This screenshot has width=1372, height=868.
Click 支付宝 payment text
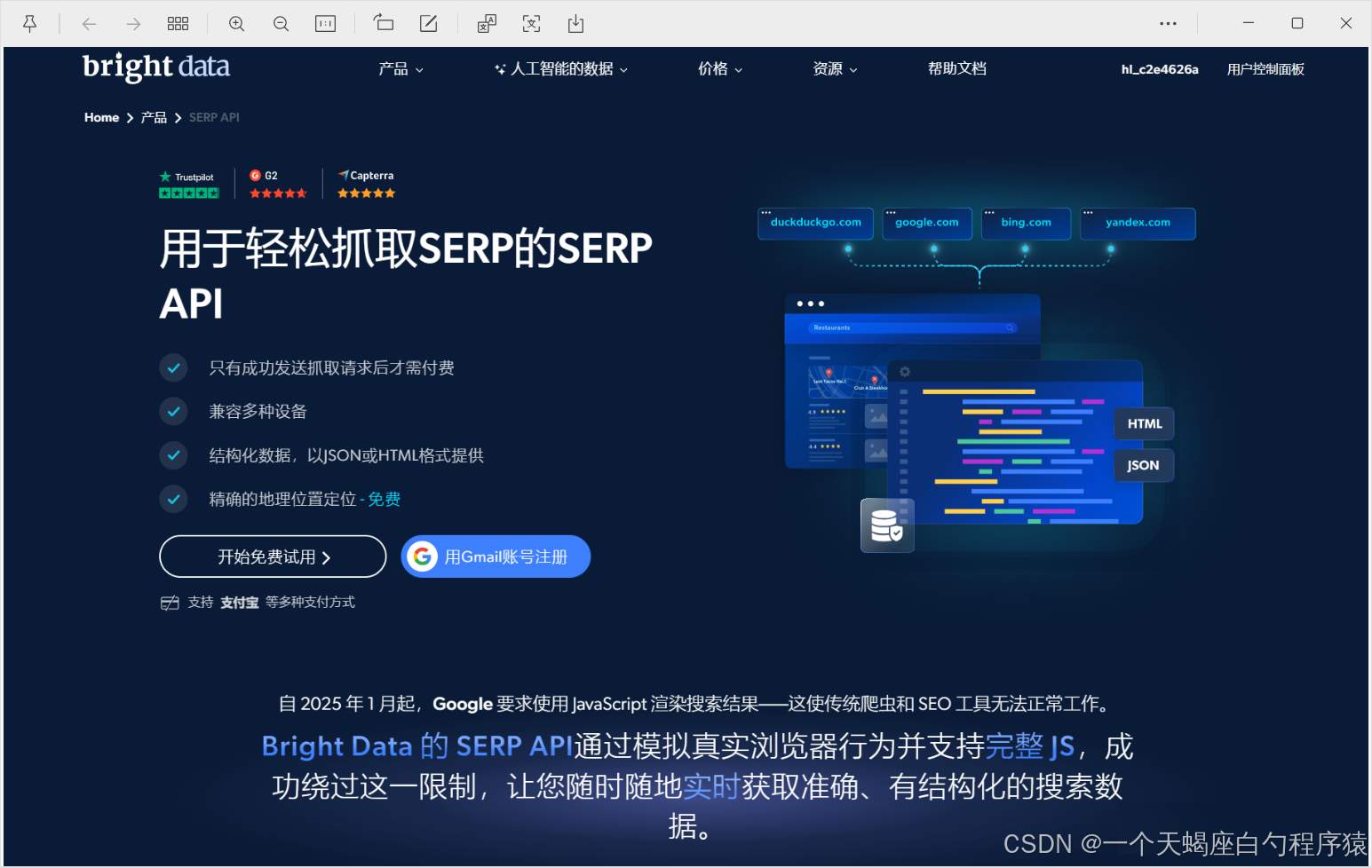pos(239,603)
